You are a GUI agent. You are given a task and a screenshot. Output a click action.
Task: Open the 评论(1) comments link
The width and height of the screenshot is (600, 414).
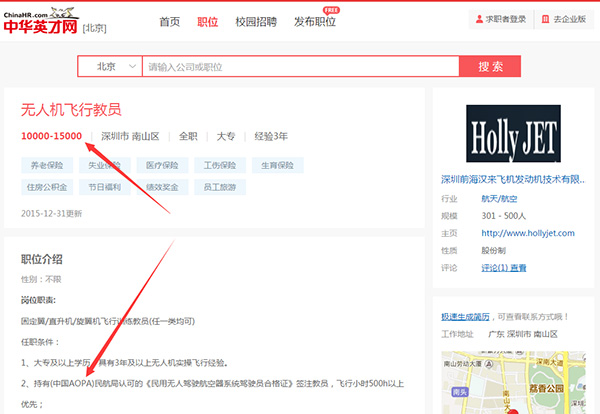pos(504,268)
